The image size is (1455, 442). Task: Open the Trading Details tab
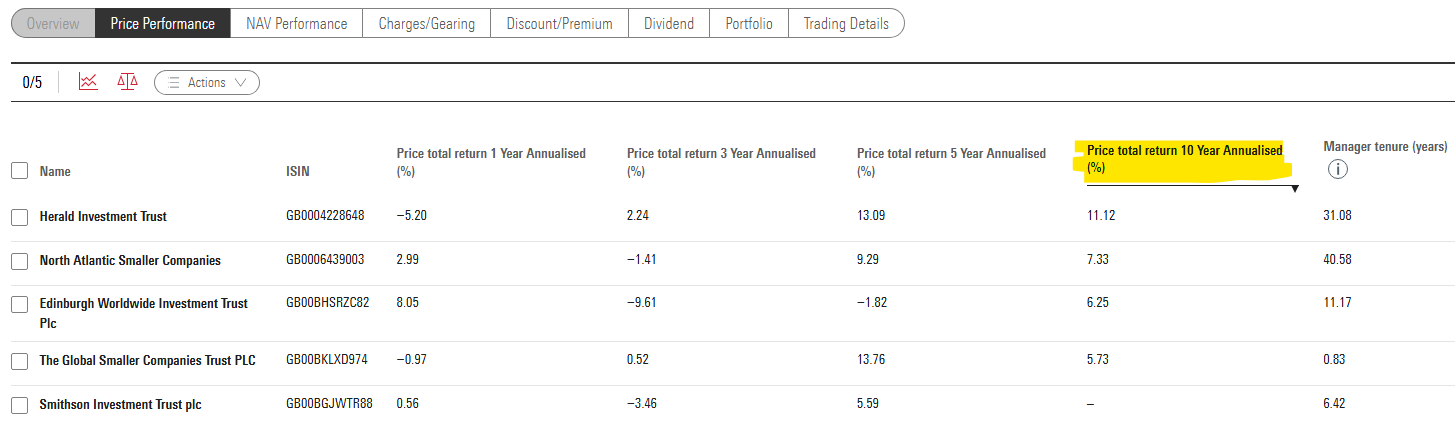[846, 24]
